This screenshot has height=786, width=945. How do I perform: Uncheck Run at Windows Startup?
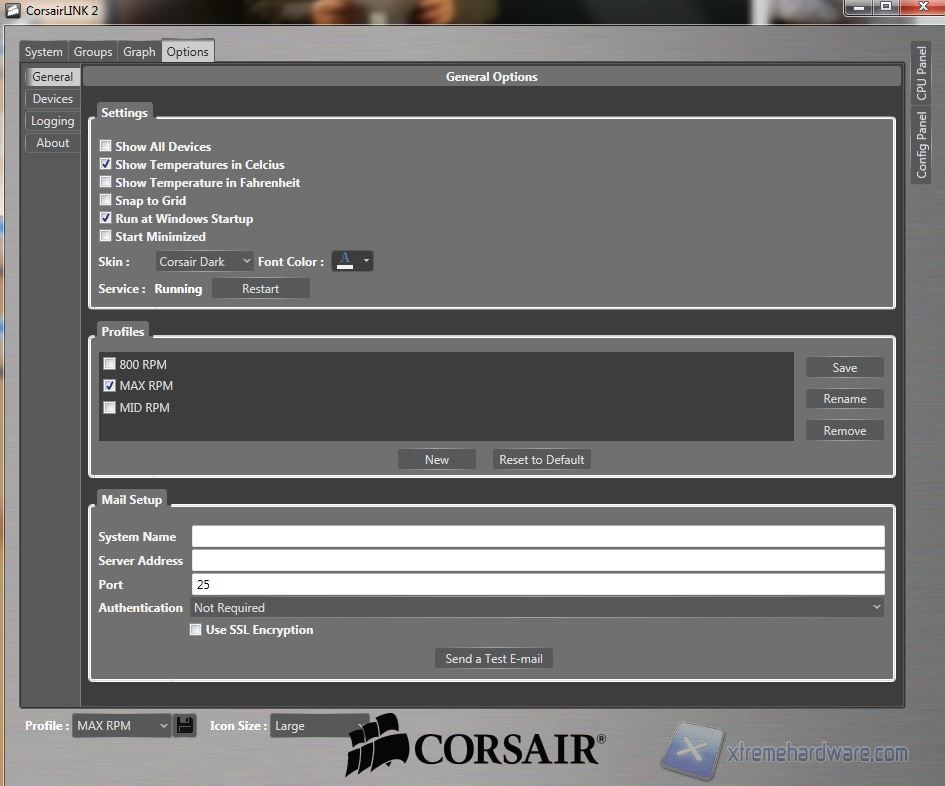pos(106,218)
